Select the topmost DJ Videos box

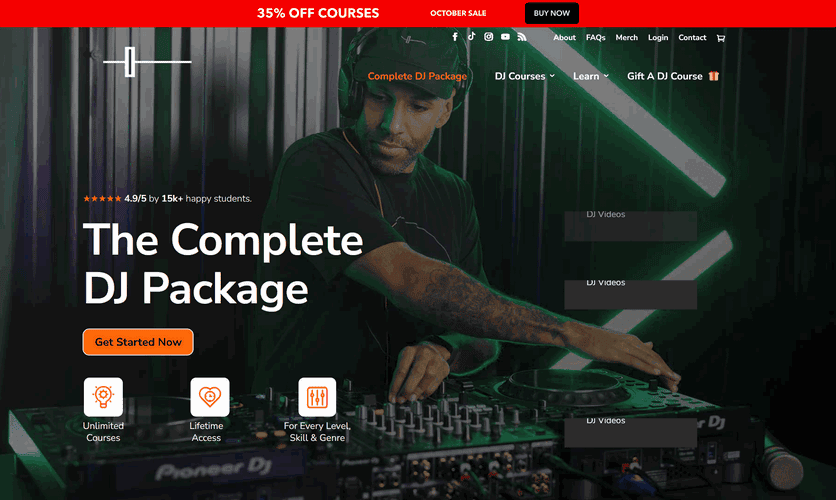[631, 225]
